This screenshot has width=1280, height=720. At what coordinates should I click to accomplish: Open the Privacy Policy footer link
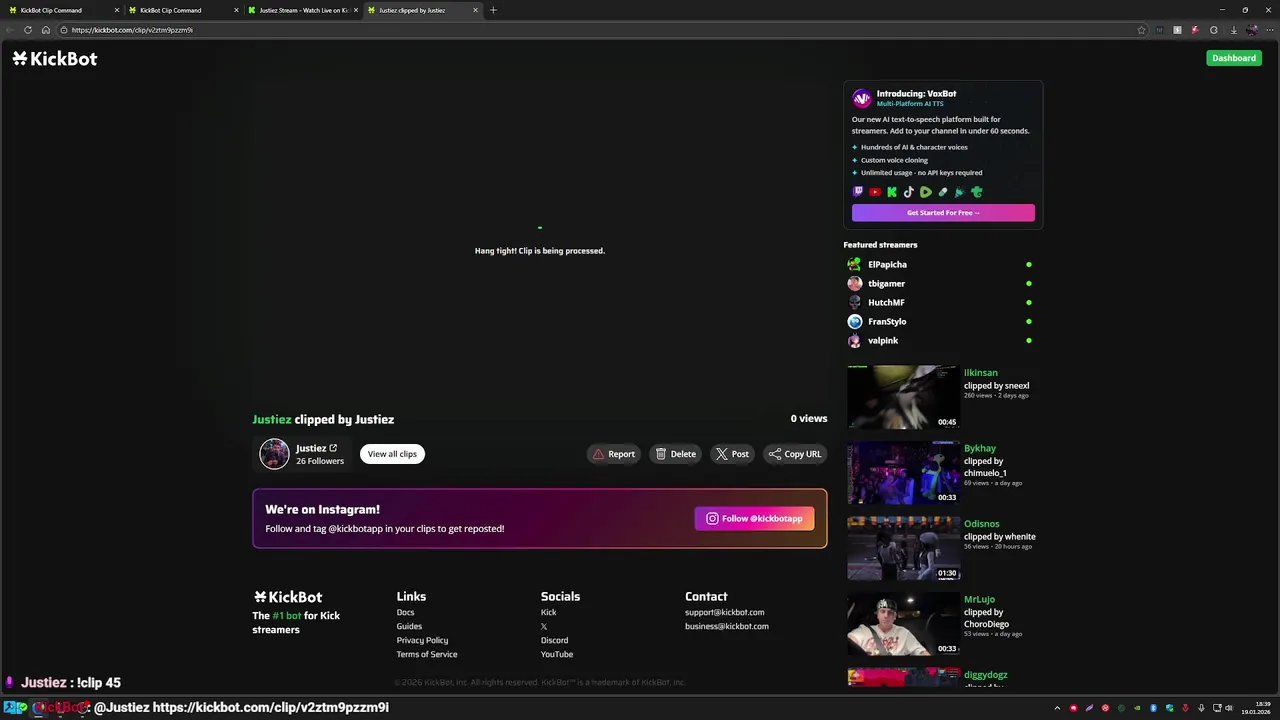coord(422,640)
